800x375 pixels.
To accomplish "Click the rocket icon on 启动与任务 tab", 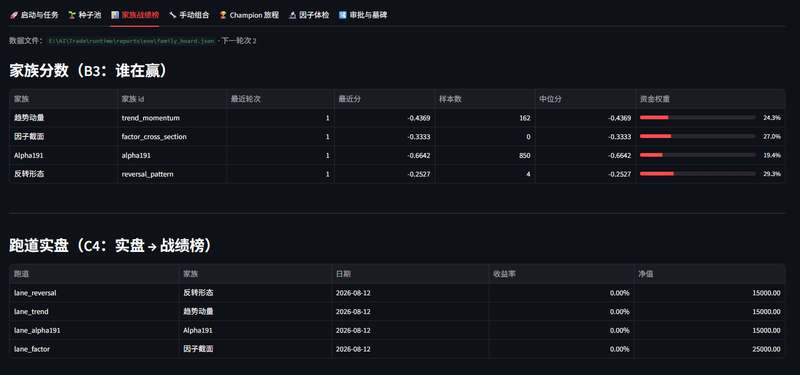I will click(x=14, y=15).
